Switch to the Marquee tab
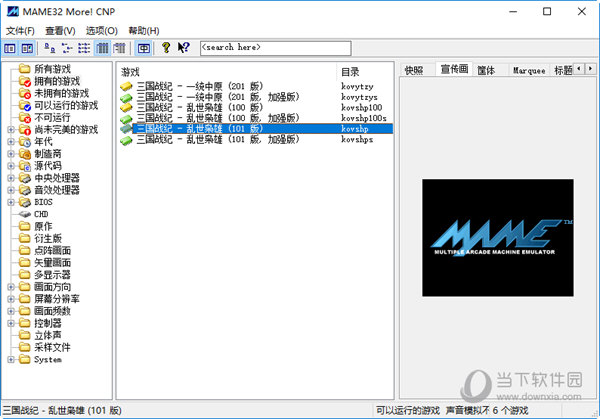Viewport: 600px width, 419px height. click(x=529, y=70)
